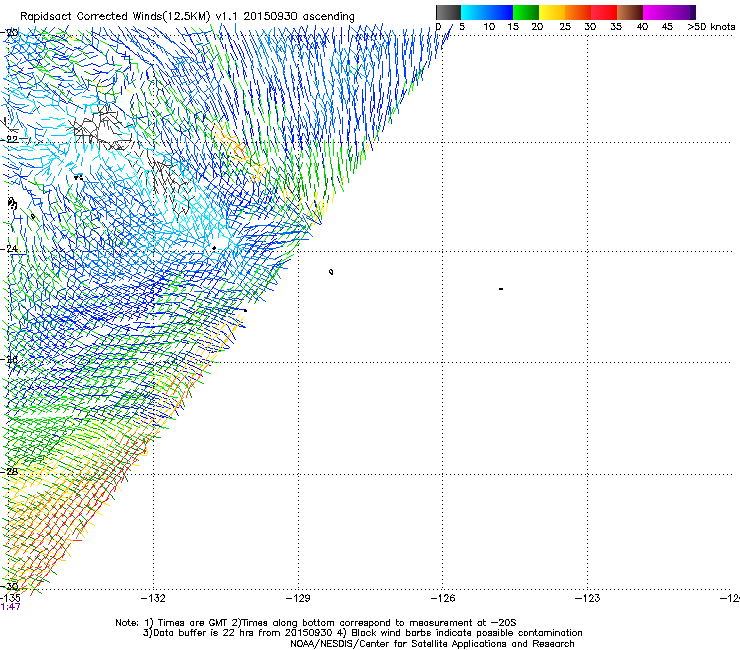Click the '-135' longitude axis label
Image resolution: width=740 pixels, height=650 pixels.
coord(10,598)
